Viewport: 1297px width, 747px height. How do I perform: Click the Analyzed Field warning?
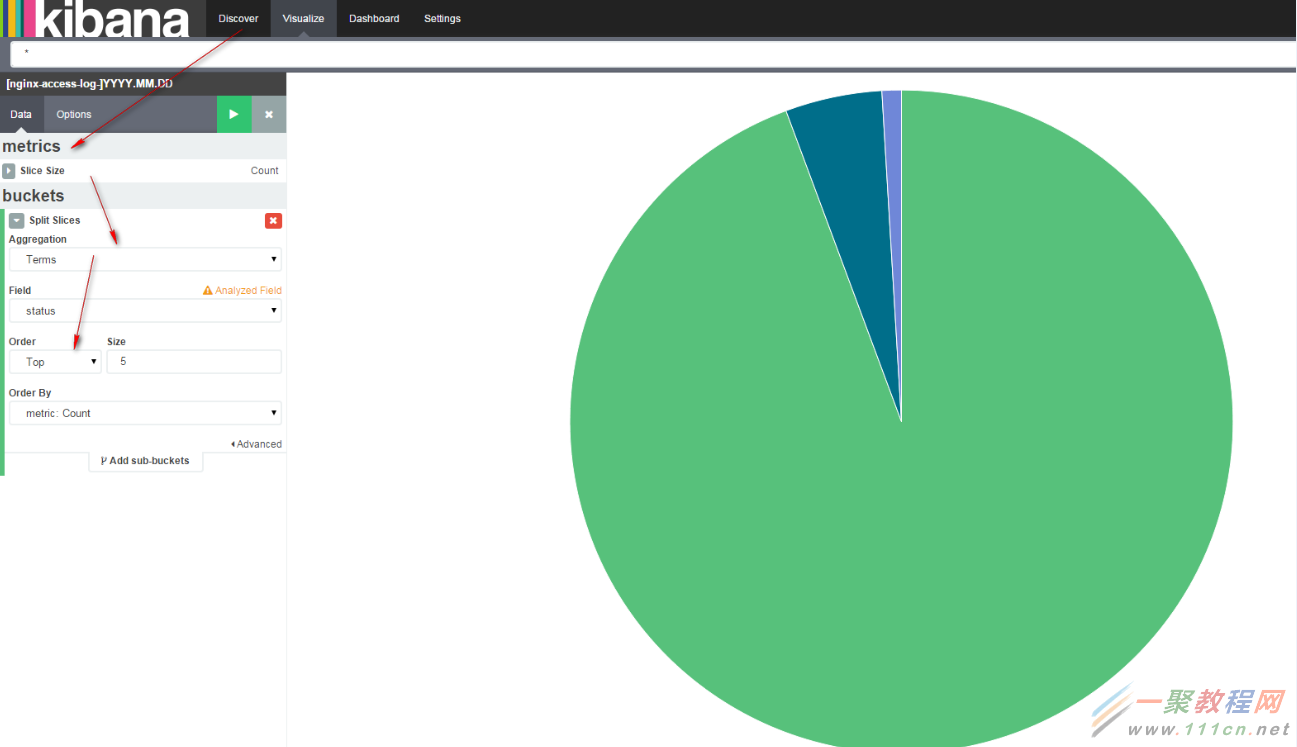point(242,290)
